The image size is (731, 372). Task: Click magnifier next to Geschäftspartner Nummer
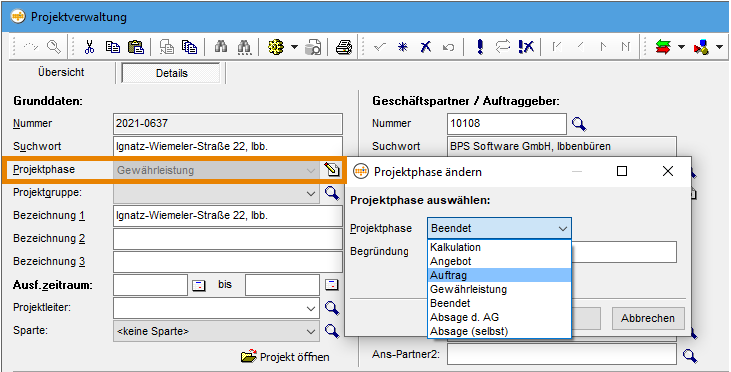coord(579,124)
